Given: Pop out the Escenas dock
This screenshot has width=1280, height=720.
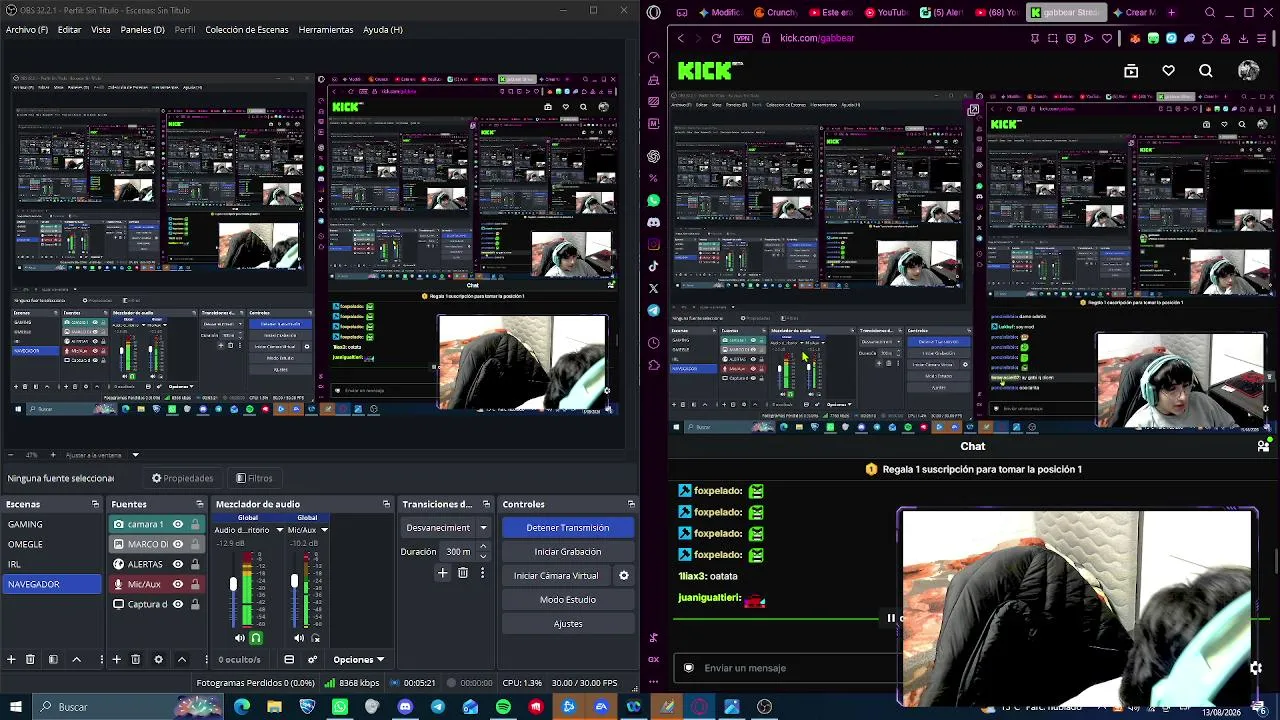Looking at the screenshot, I should (95, 504).
